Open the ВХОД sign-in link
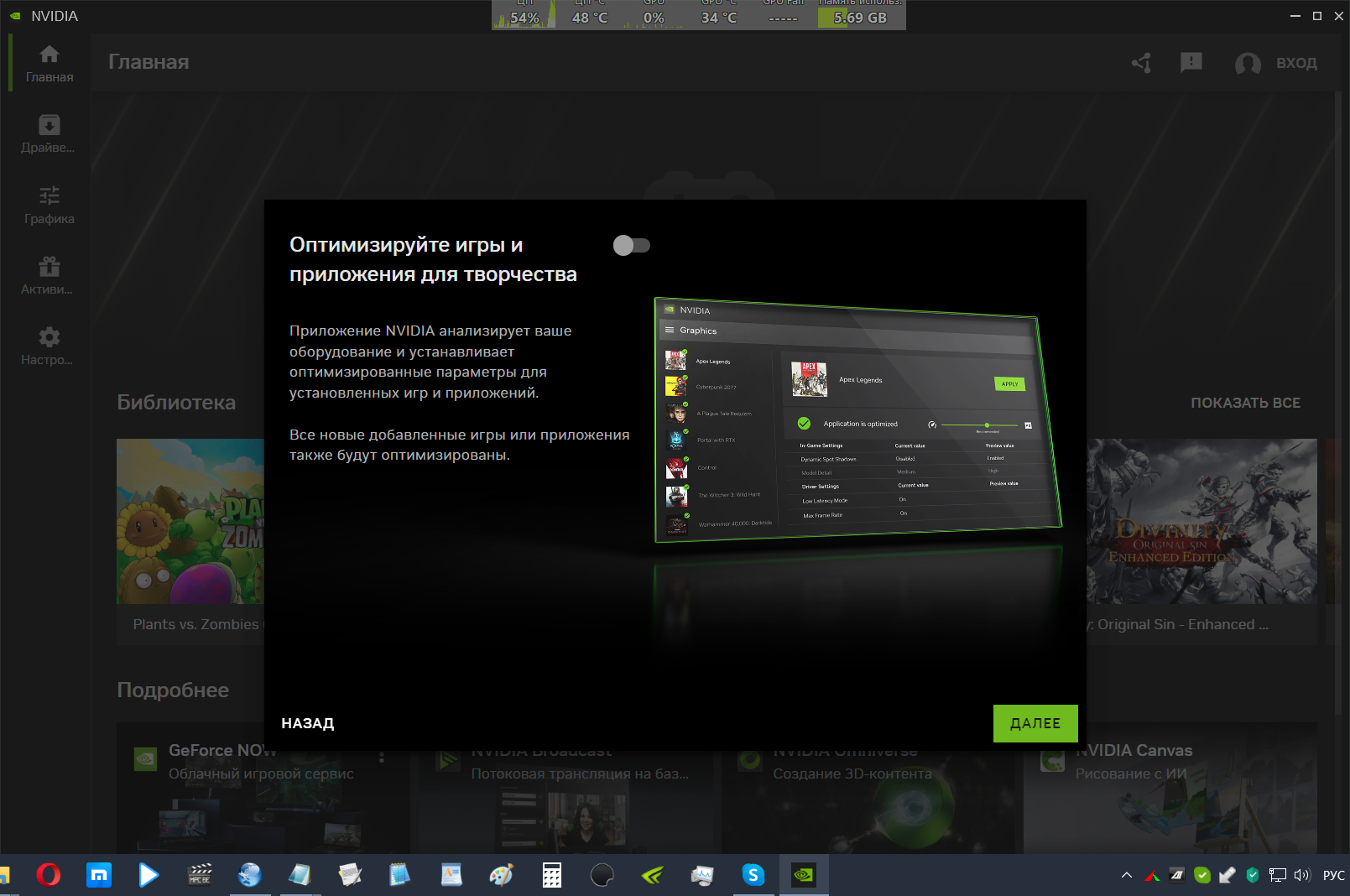This screenshot has height=896, width=1350. [1296, 63]
